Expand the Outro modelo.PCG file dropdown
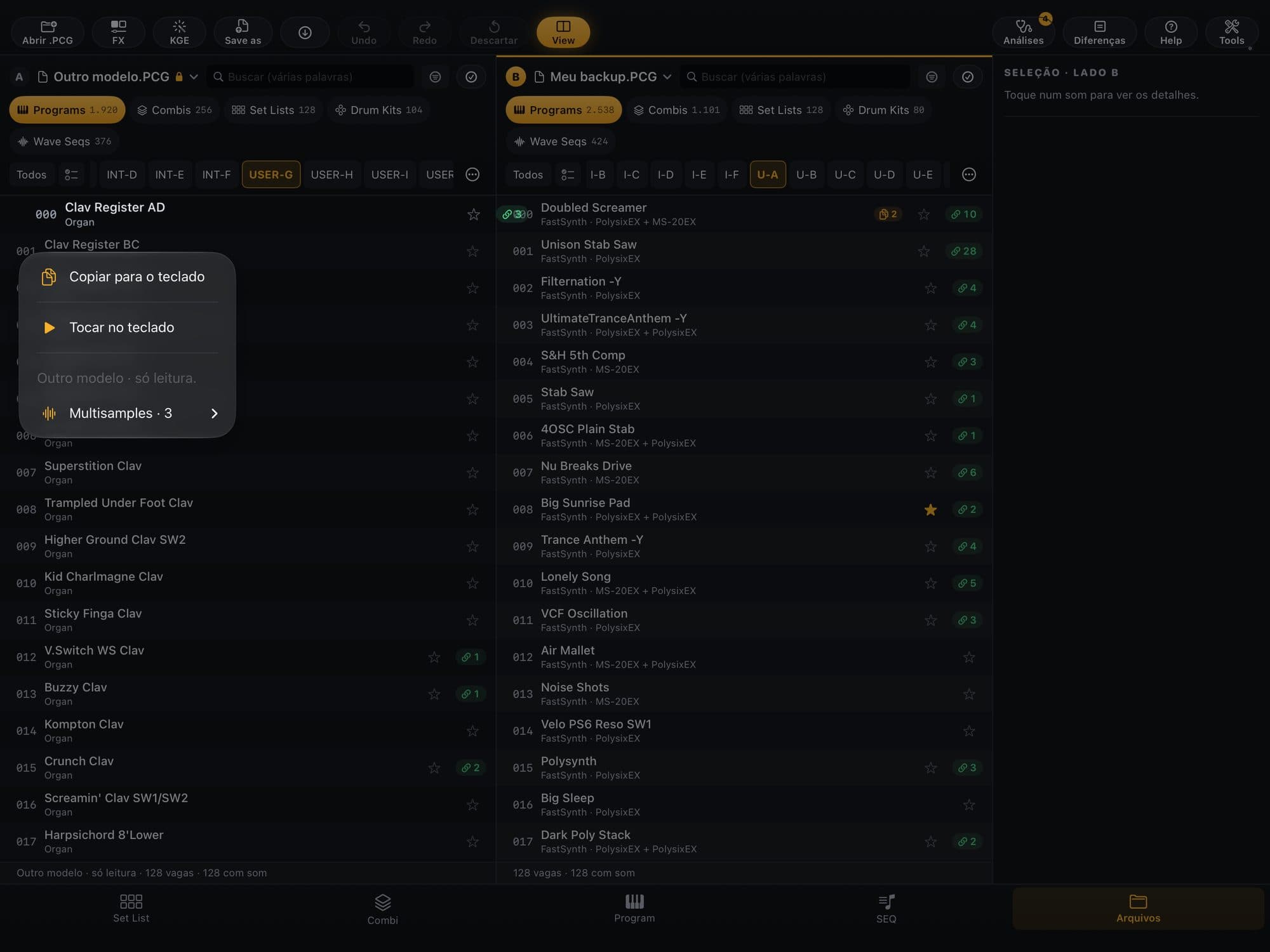 pos(194,77)
